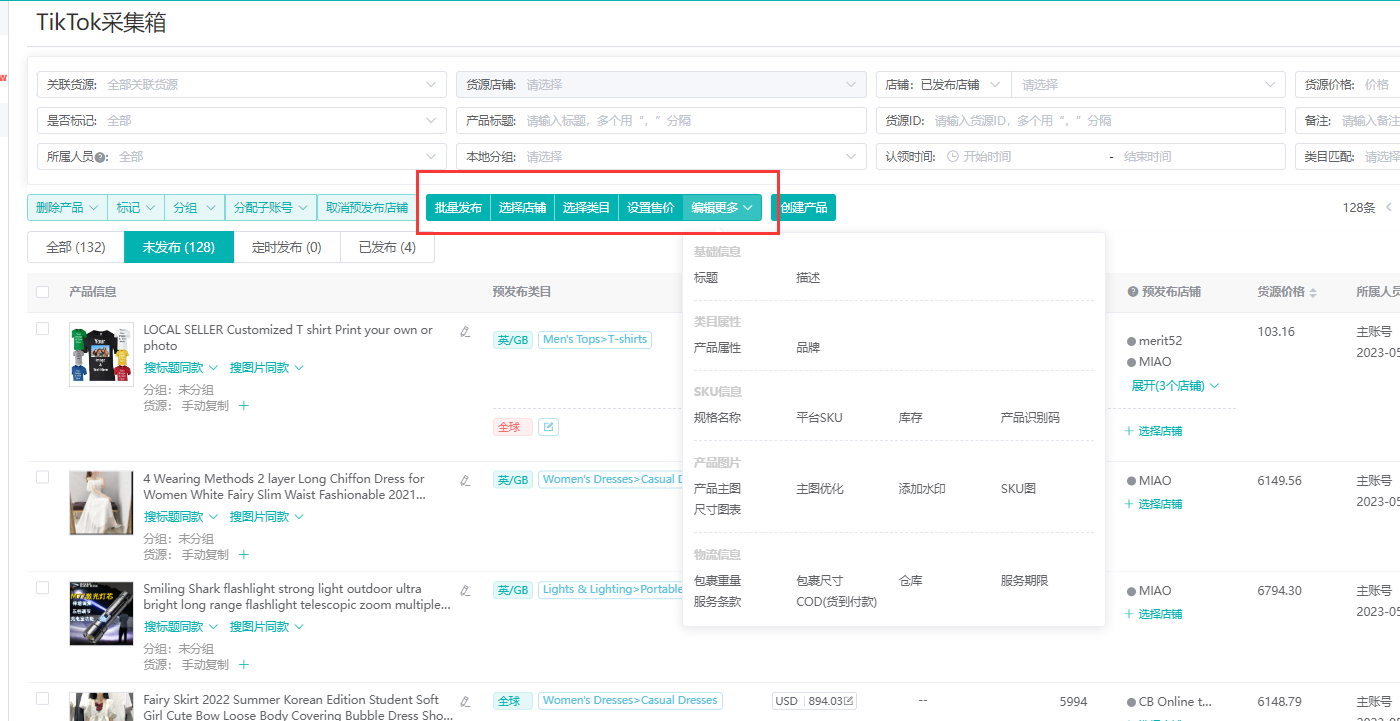This screenshot has height=721, width=1400.
Task: Open 删除产品 dropdown button
Action: tap(67, 208)
